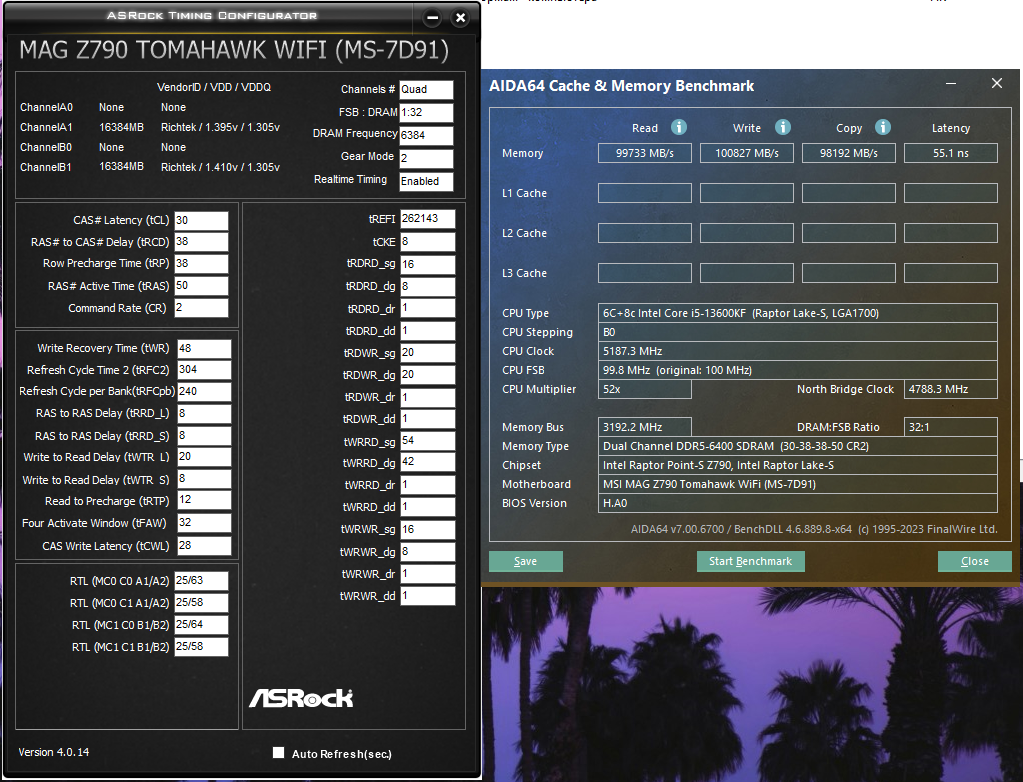Click the BIOS Version value H.A0

pos(797,503)
